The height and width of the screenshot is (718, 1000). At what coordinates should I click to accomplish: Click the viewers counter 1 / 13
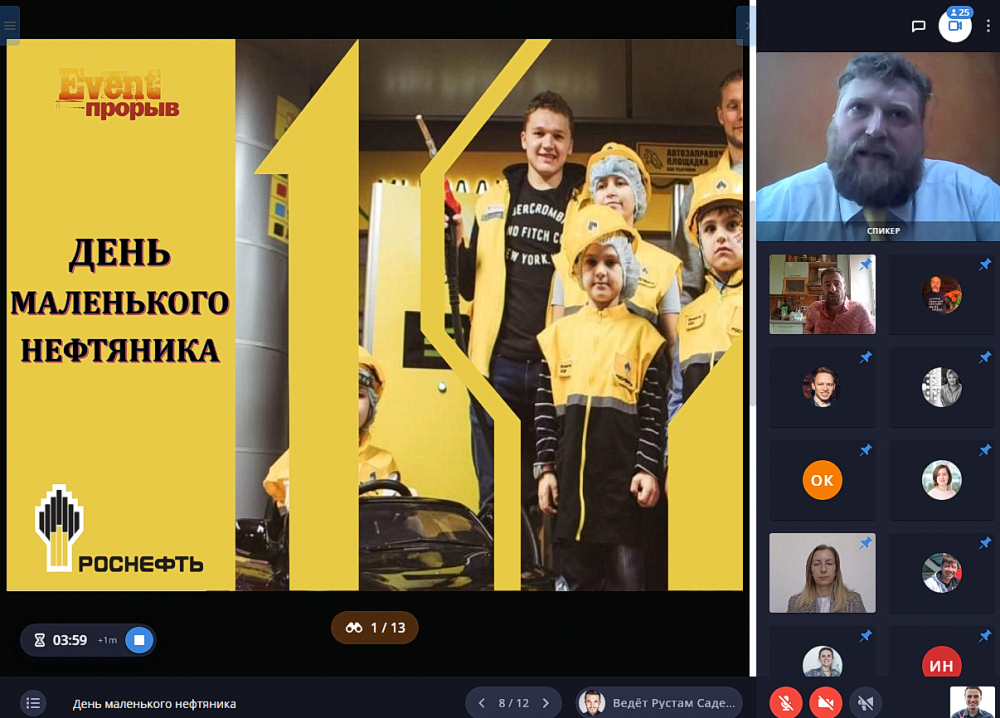click(x=374, y=627)
